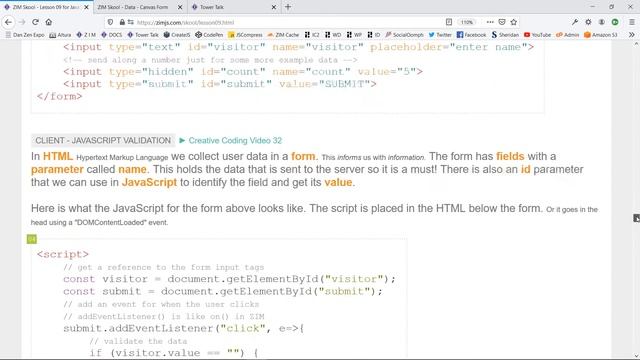Viewport: 640px width, 360px height.
Task: Bookmark this page with the star
Action: (x=514, y=22)
